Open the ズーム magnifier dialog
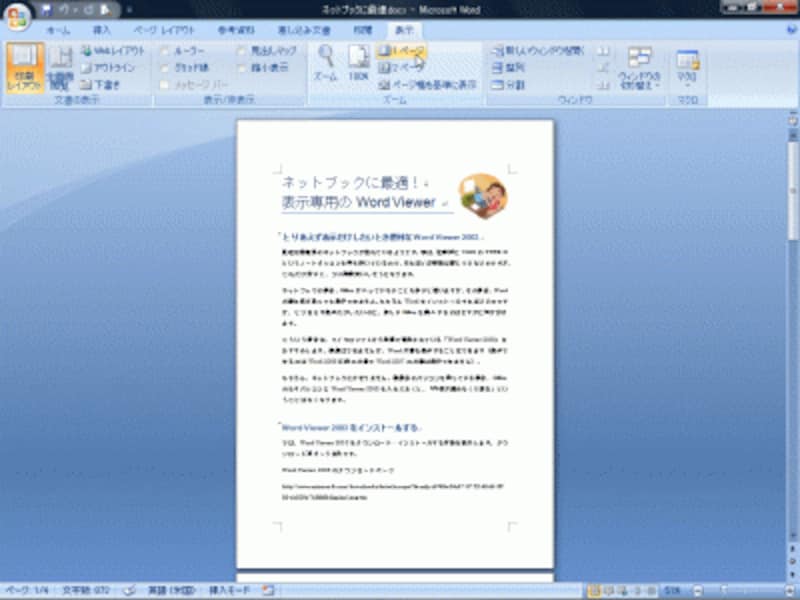800x600 pixels. click(x=326, y=63)
